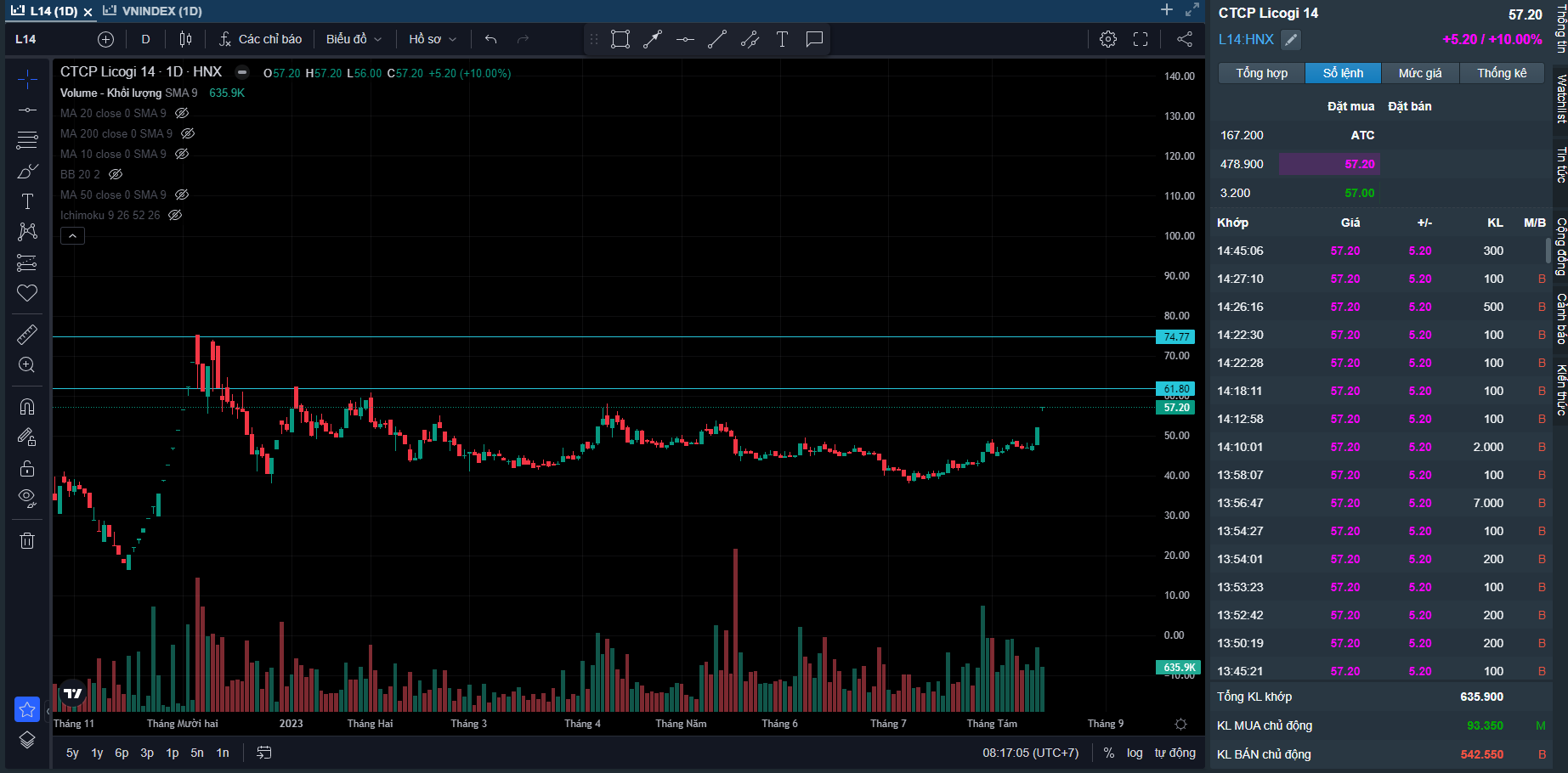
Task: Hide all drawings with eye icon
Action: pyautogui.click(x=27, y=499)
